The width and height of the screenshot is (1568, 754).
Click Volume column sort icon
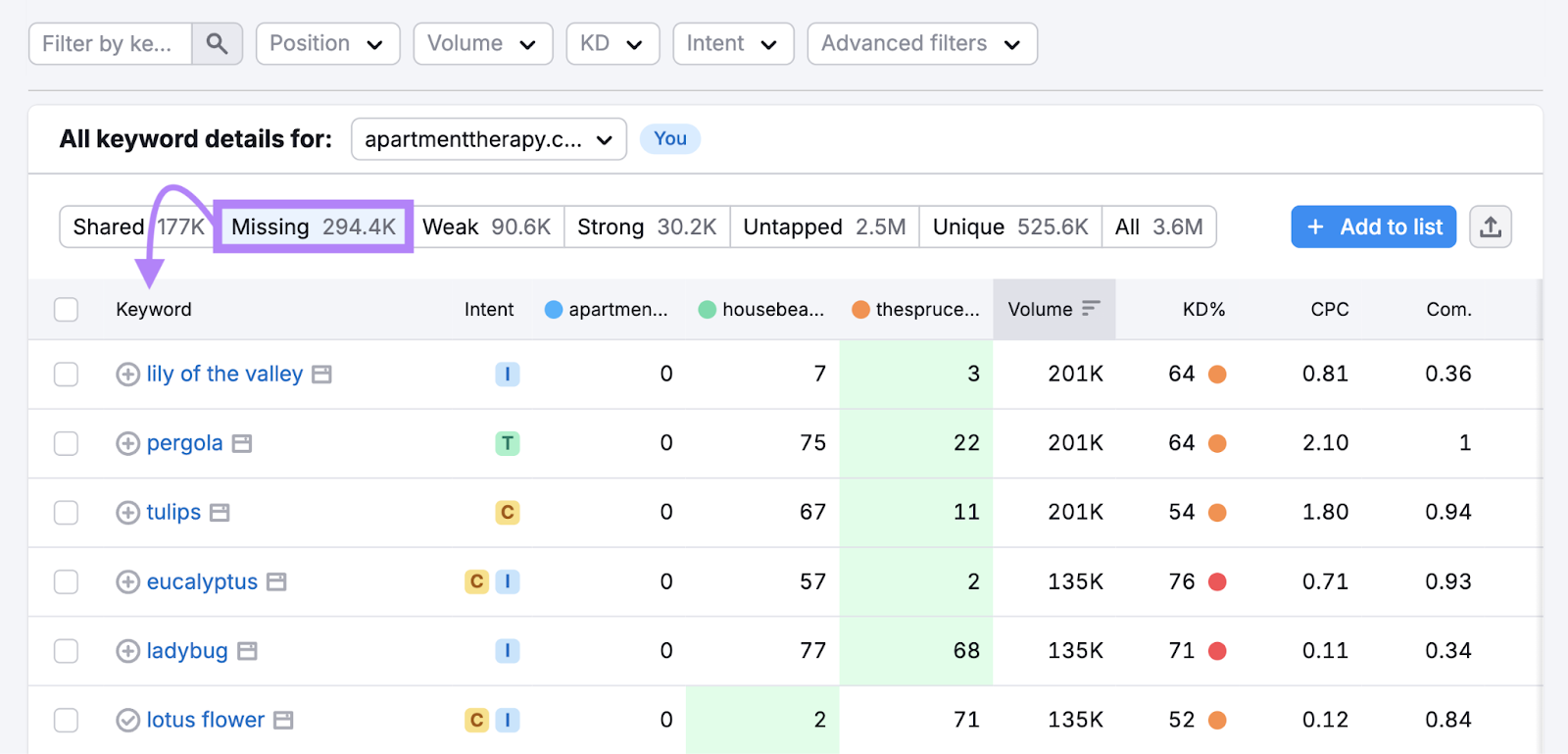[x=1091, y=309]
